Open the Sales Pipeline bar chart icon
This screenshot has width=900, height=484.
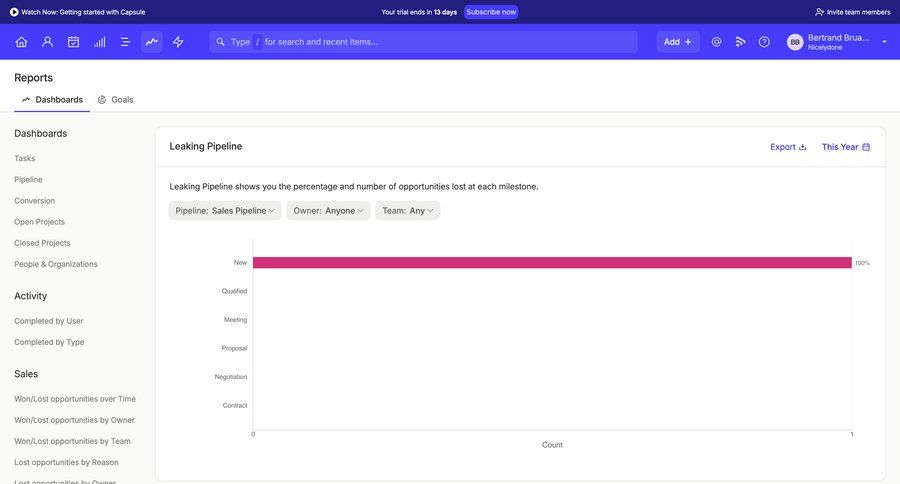click(x=99, y=42)
